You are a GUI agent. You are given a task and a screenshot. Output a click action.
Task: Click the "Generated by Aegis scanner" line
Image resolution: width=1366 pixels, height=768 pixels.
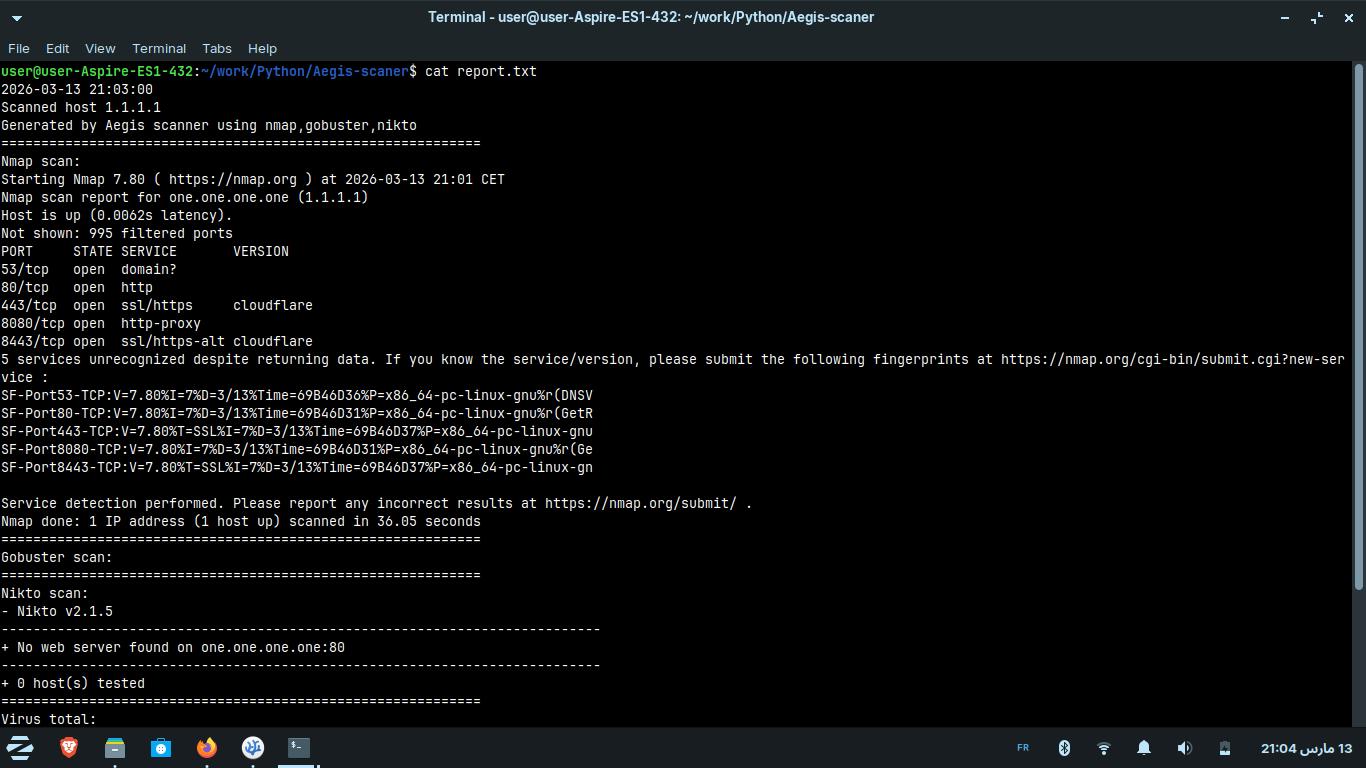coord(209,125)
